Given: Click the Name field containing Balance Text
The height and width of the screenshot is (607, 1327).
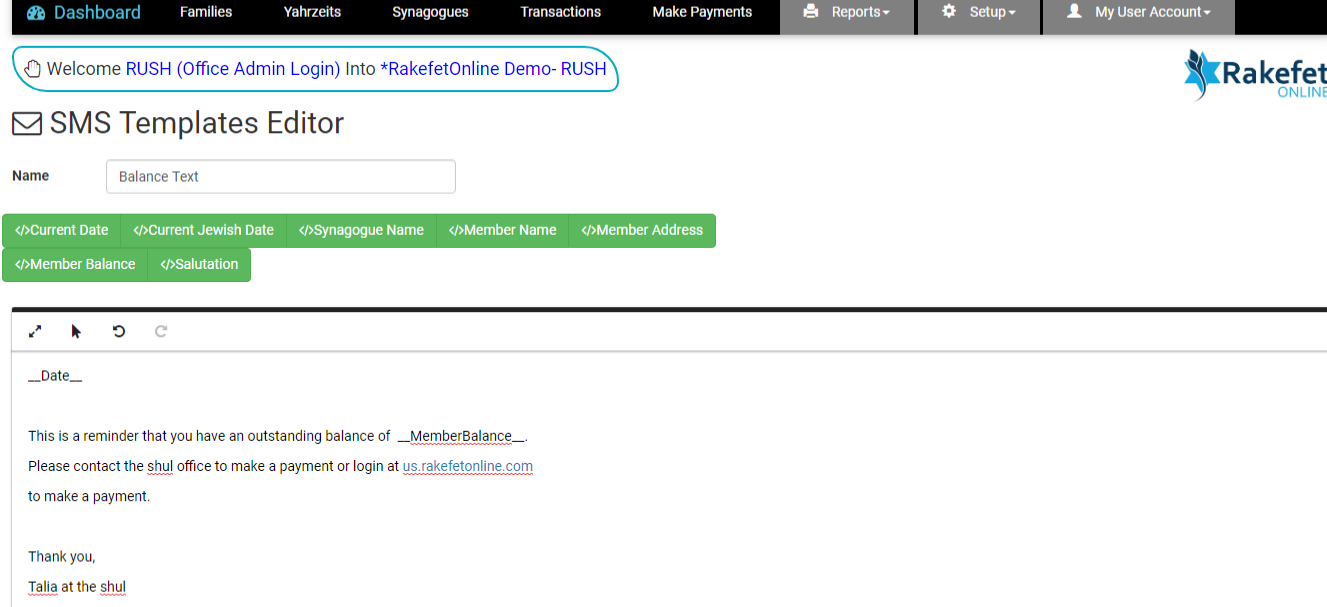Looking at the screenshot, I should click(x=281, y=176).
